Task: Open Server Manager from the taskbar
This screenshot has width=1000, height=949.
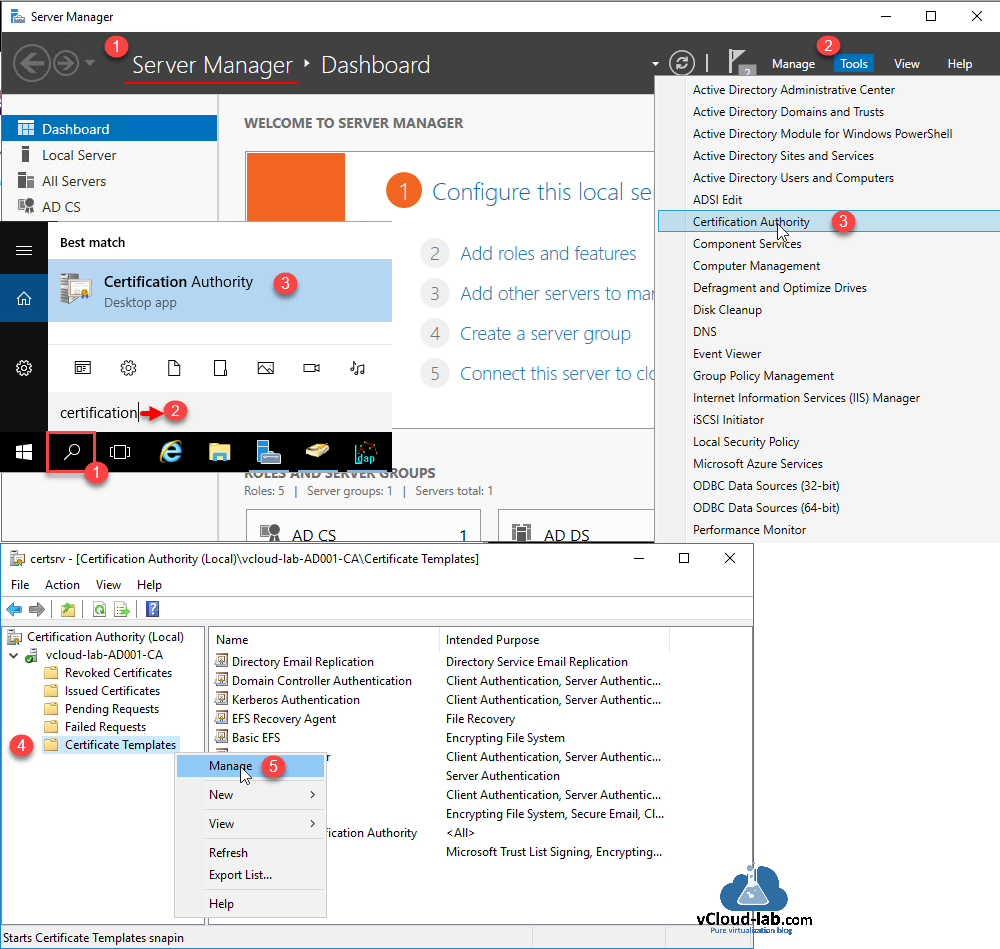Action: (x=268, y=452)
